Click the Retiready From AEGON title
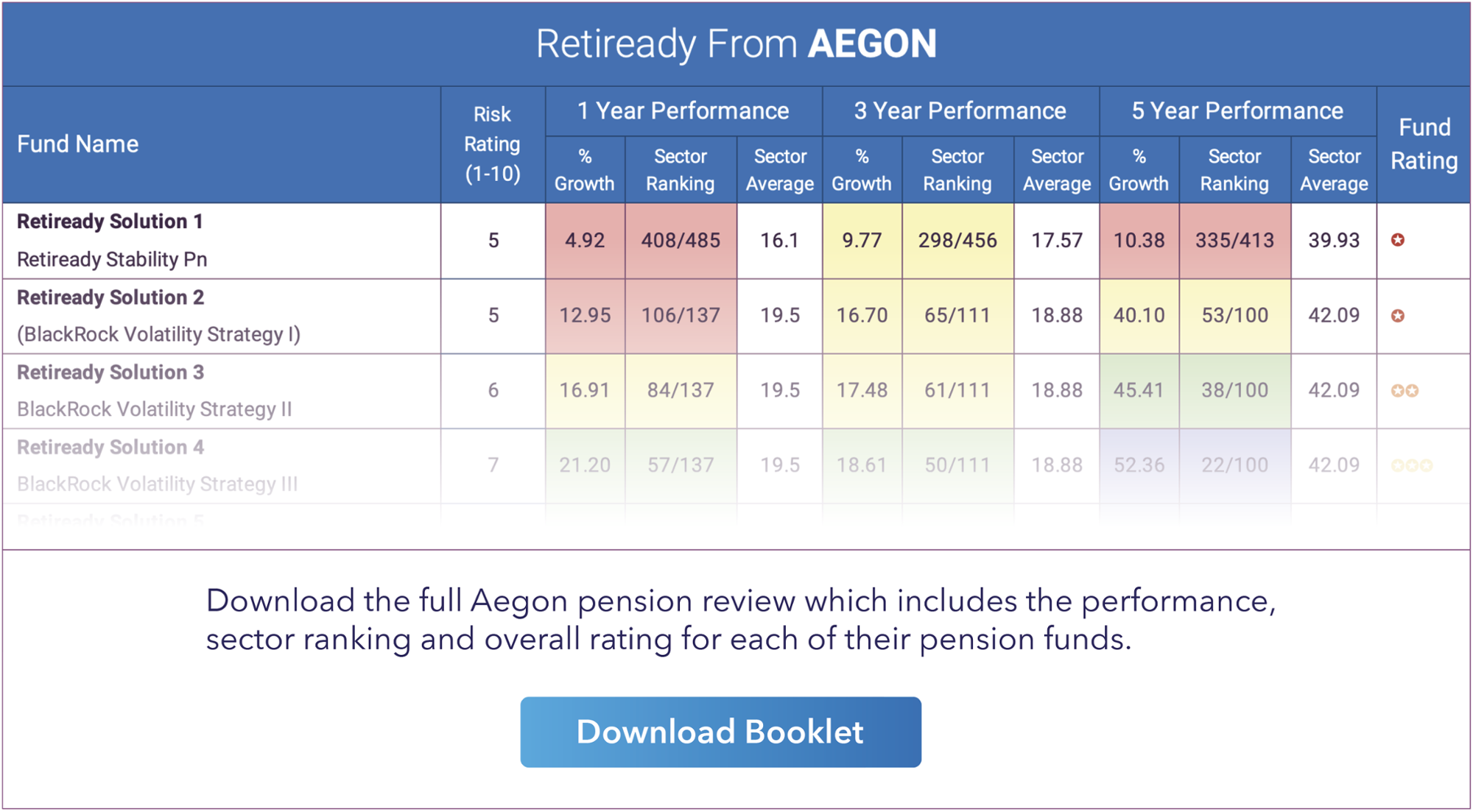Screen dimensions: 1473x812 (x=736, y=44)
